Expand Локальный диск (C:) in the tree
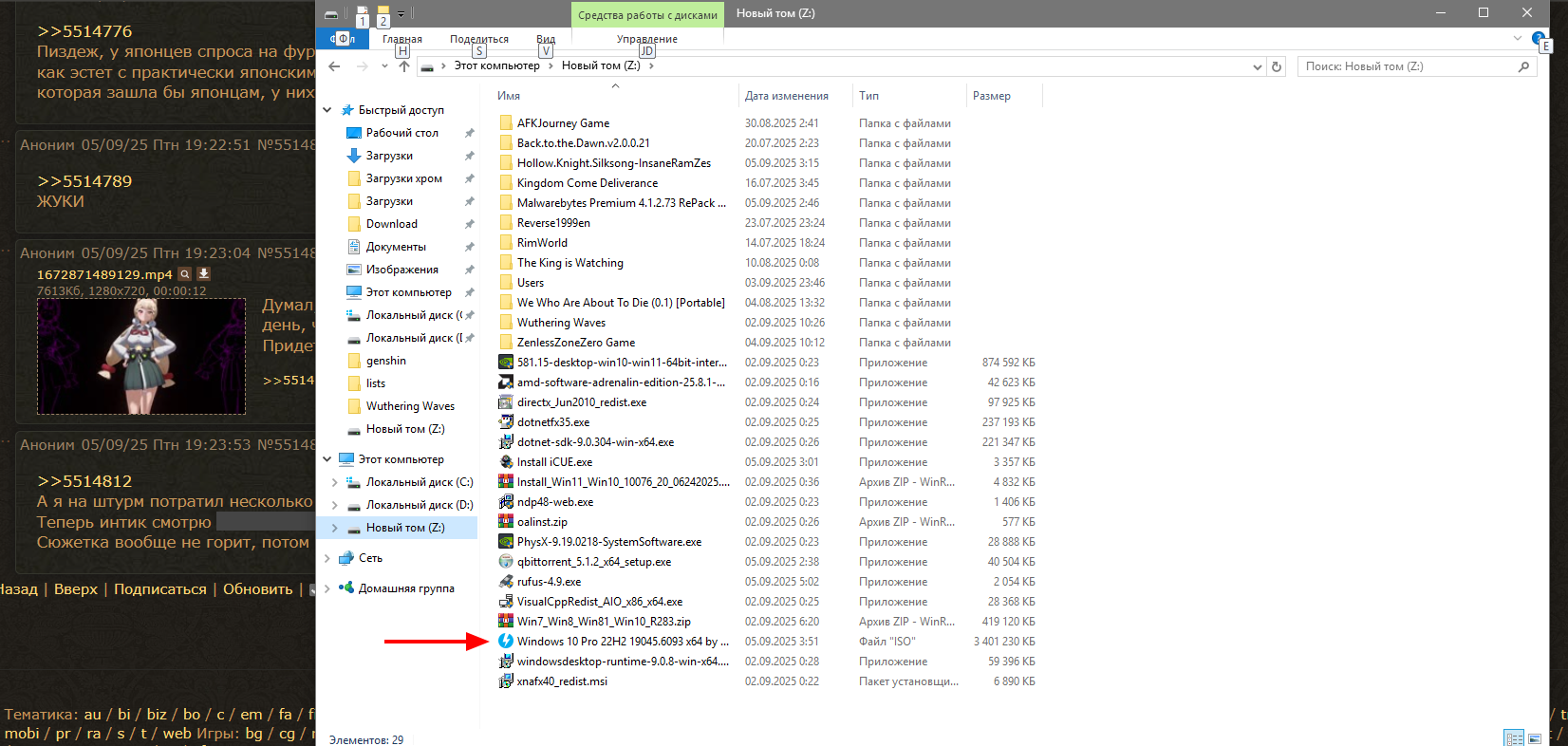Image resolution: width=1568 pixels, height=746 pixels. [334, 482]
